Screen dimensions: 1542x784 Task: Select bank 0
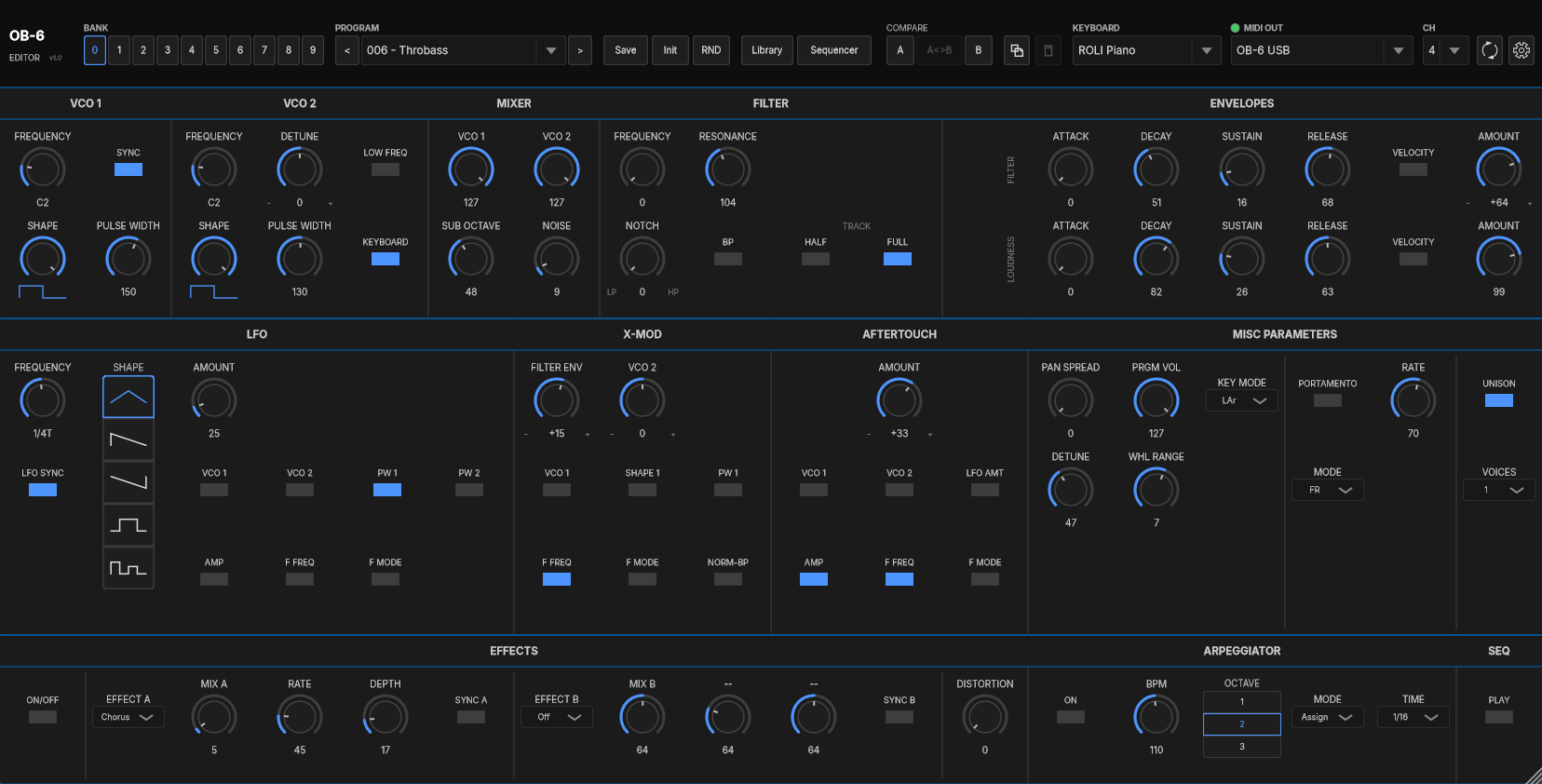[x=95, y=50]
